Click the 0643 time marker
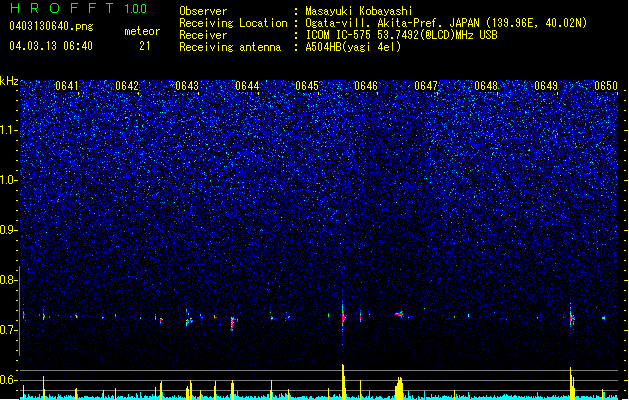The height and width of the screenshot is (400, 629). pyautogui.click(x=187, y=86)
